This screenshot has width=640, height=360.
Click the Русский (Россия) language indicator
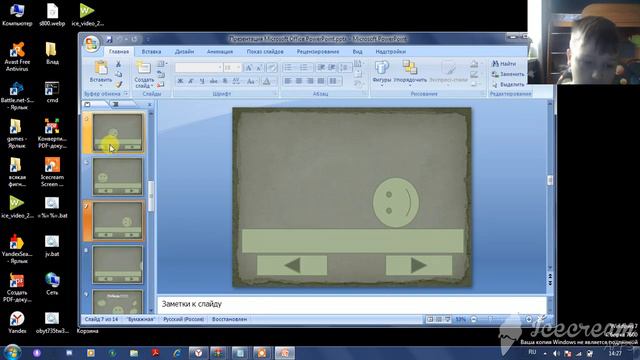184,319
